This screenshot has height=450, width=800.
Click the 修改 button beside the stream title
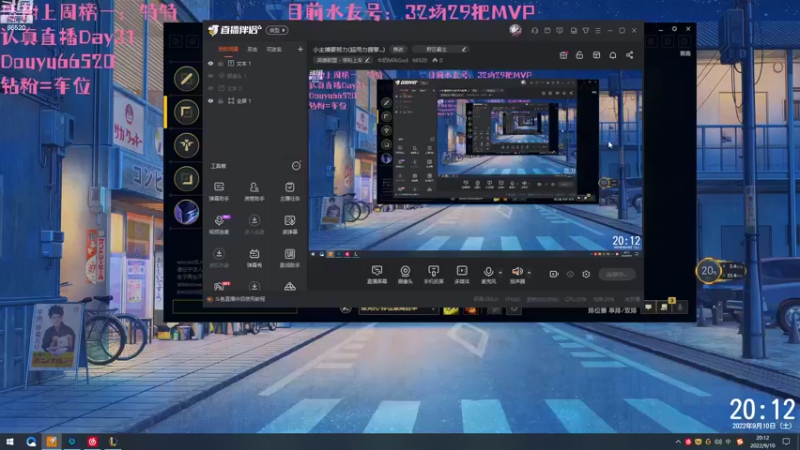click(398, 49)
